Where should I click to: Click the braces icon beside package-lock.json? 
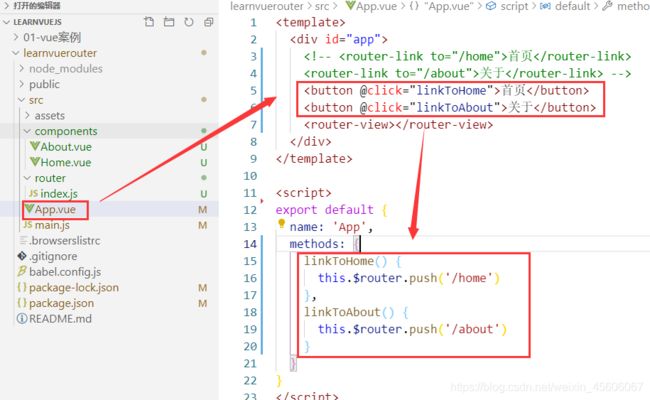coord(22,287)
